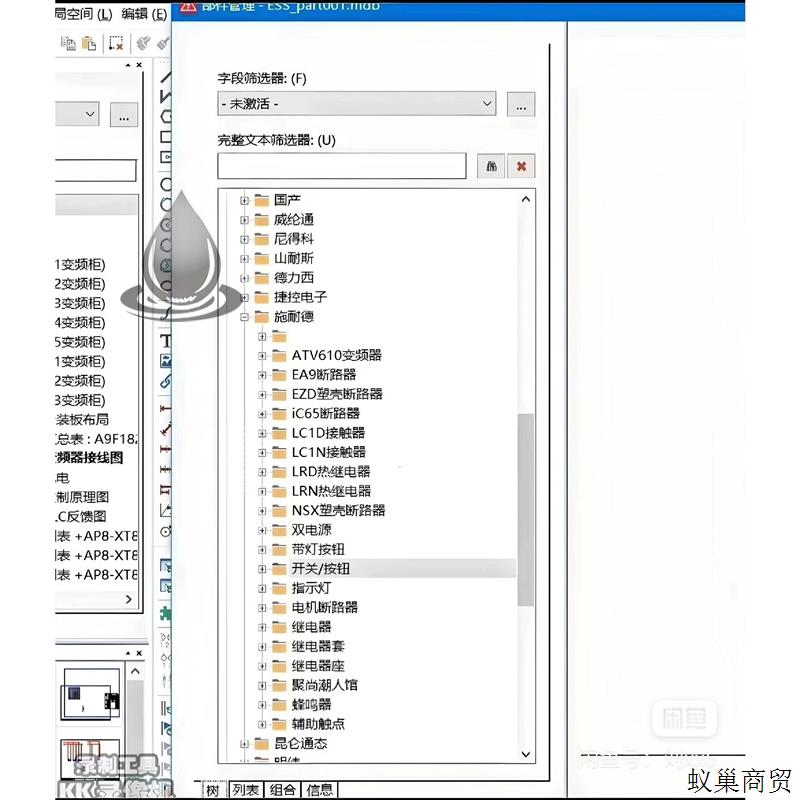The height and width of the screenshot is (800, 800).
Task: Expand the EA9断路器 folder
Action: coord(262,375)
